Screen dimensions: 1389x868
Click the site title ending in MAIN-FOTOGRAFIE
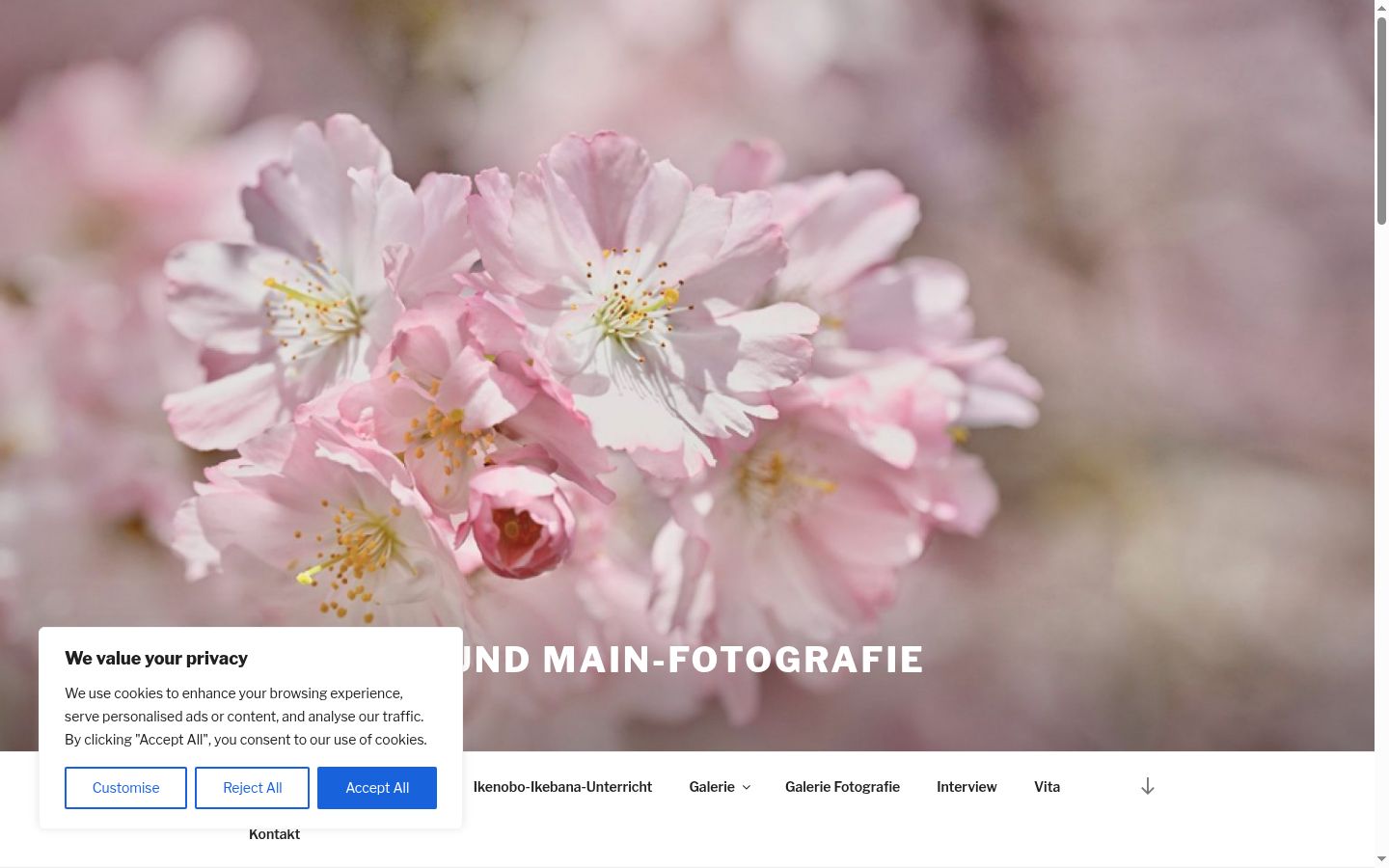(693, 660)
